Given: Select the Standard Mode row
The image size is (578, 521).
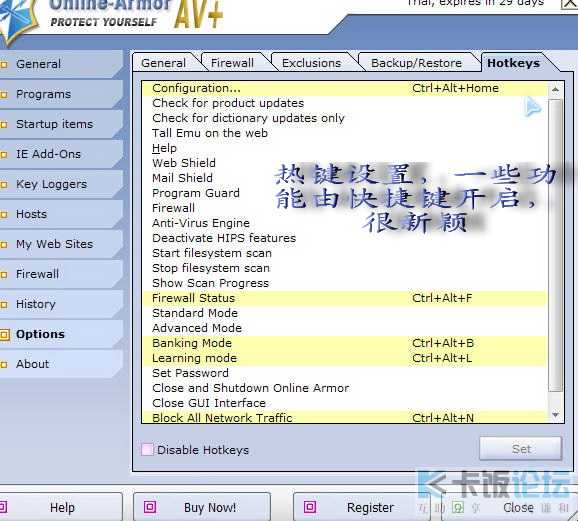Looking at the screenshot, I should [345, 313].
